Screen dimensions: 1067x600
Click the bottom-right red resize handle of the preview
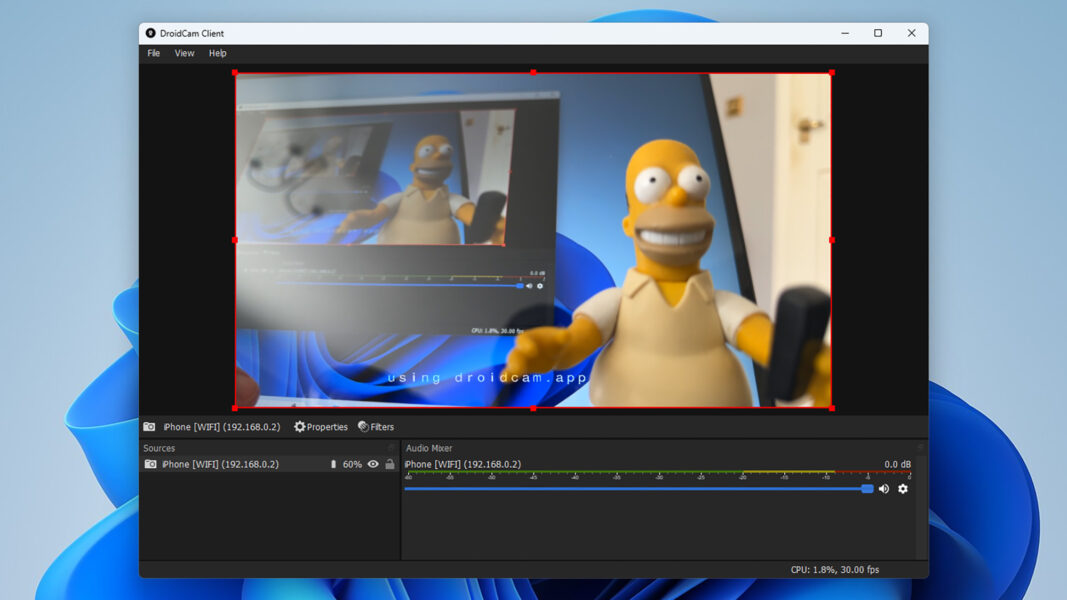tap(831, 408)
